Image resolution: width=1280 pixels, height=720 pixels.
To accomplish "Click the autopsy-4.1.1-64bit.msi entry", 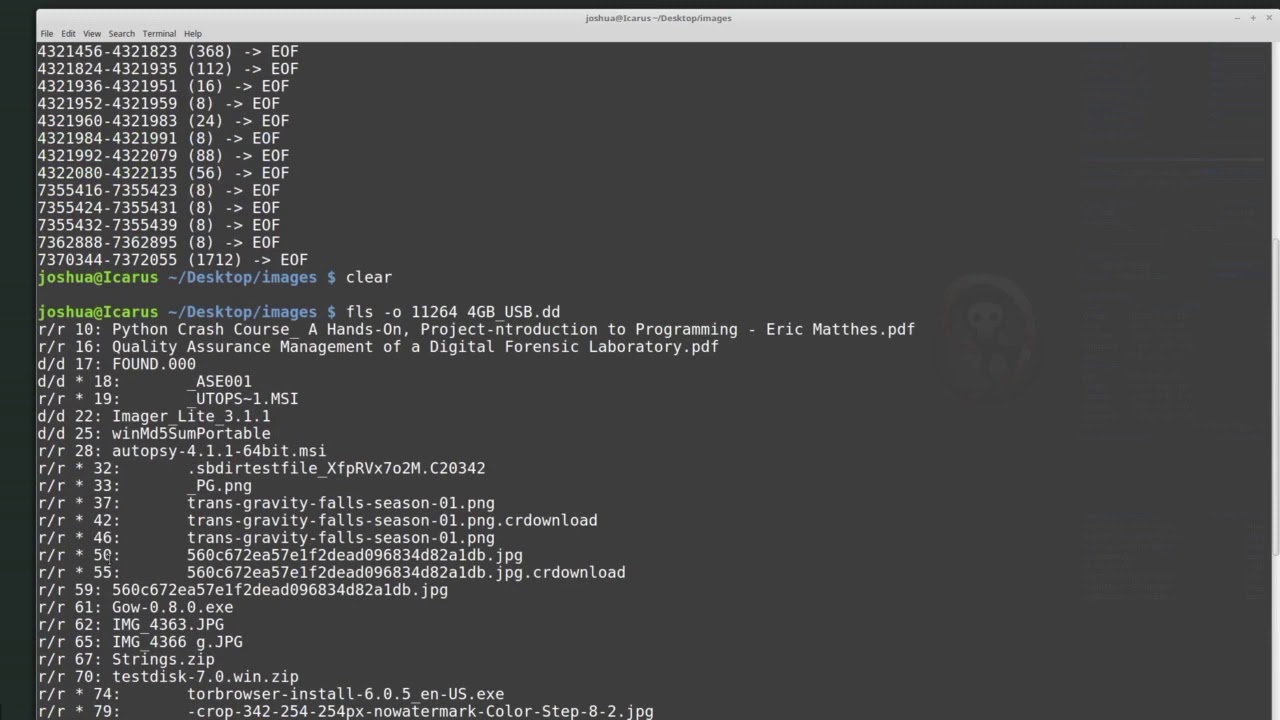I will (x=182, y=451).
